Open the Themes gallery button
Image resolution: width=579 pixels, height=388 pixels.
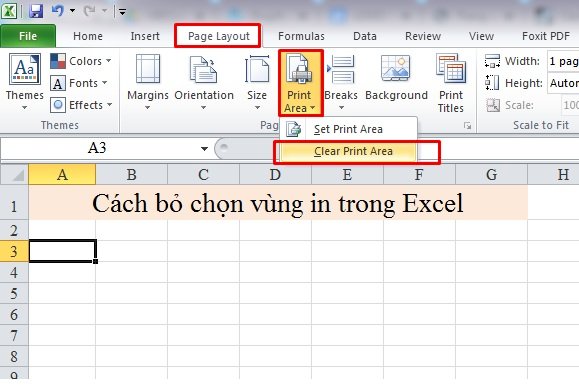(x=25, y=81)
